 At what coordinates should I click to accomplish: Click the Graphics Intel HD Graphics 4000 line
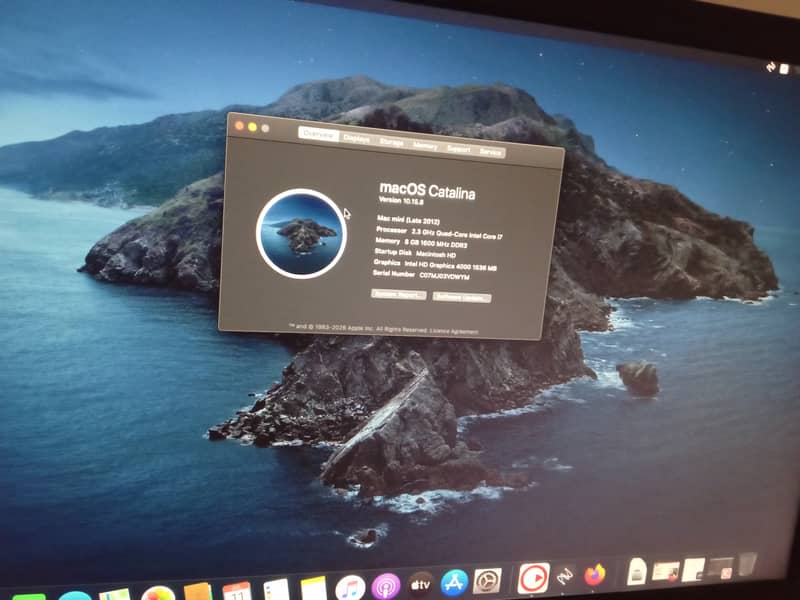[435, 265]
